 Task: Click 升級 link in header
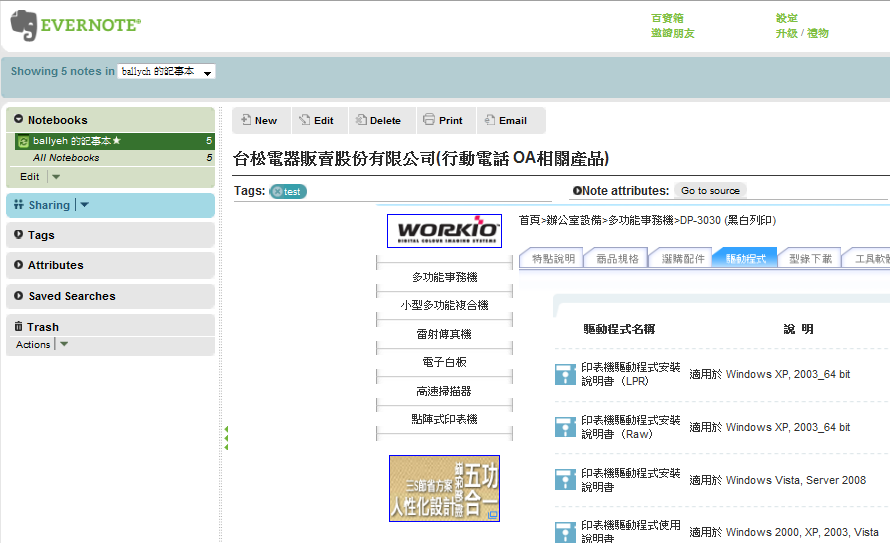pos(787,33)
